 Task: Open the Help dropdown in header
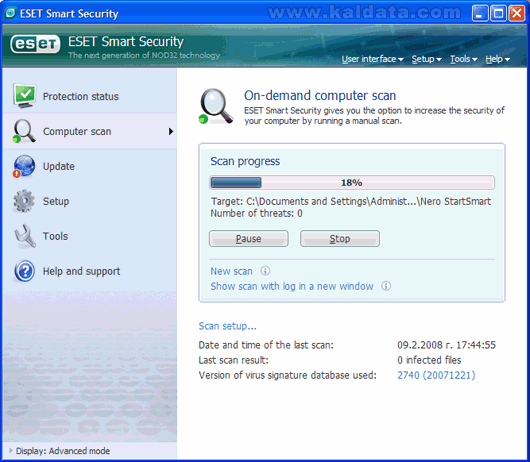[497, 59]
